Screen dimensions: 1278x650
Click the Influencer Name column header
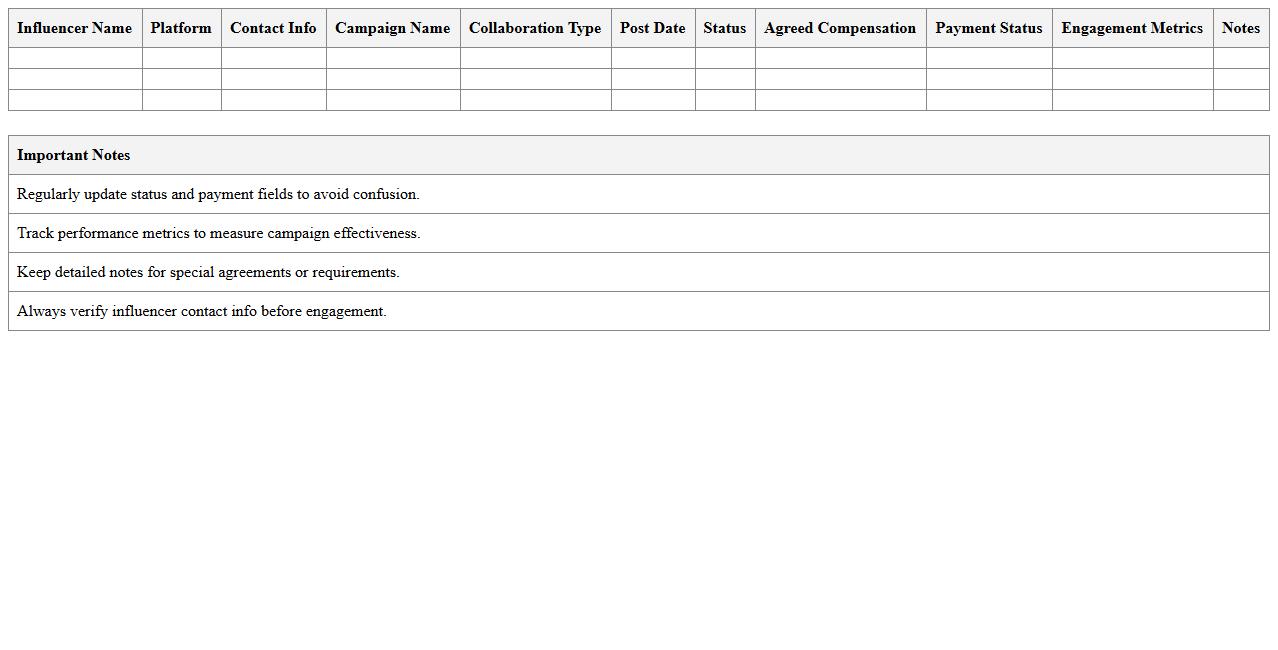74,28
